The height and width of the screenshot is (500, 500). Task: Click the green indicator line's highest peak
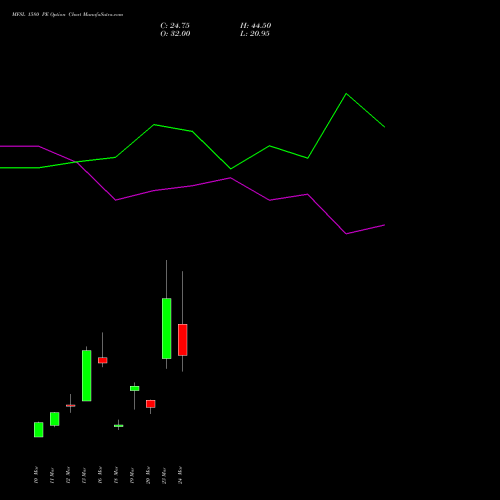click(x=346, y=94)
